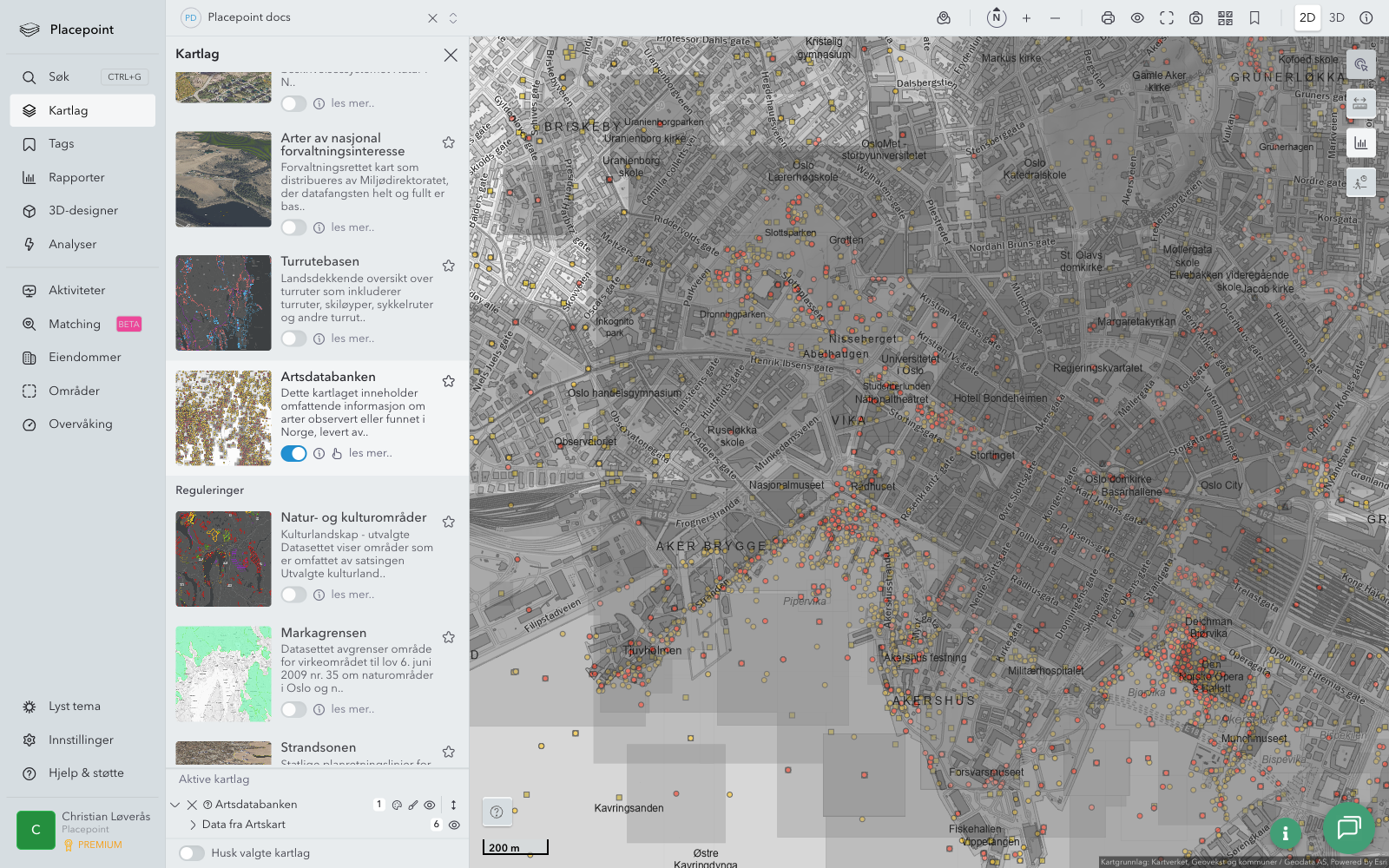Open the measure distance tool
Viewport: 1389px width, 868px height.
(1360, 103)
